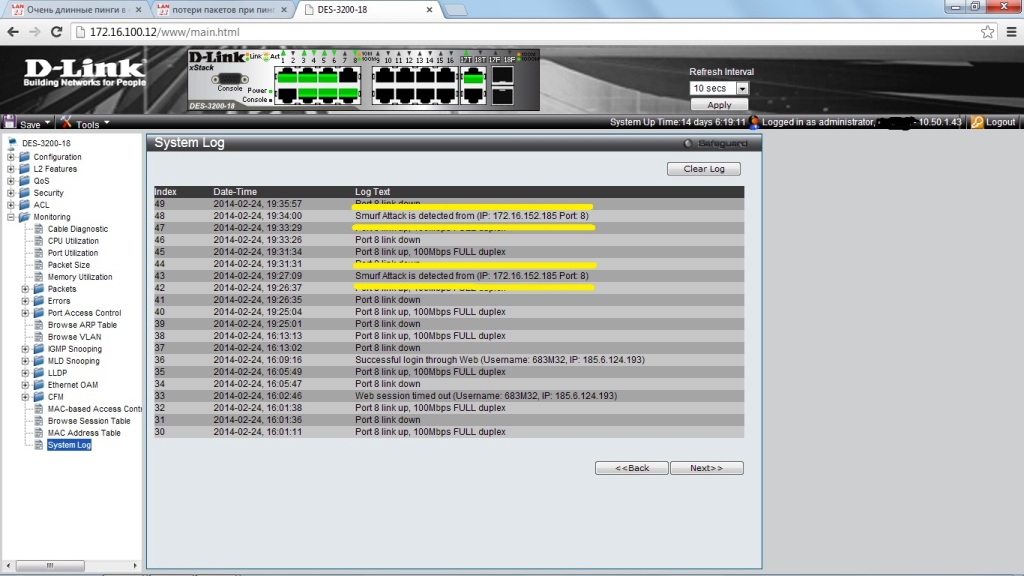This screenshot has height=576, width=1024.
Task: Open Memory Utilization in the tree
Action: (x=80, y=277)
